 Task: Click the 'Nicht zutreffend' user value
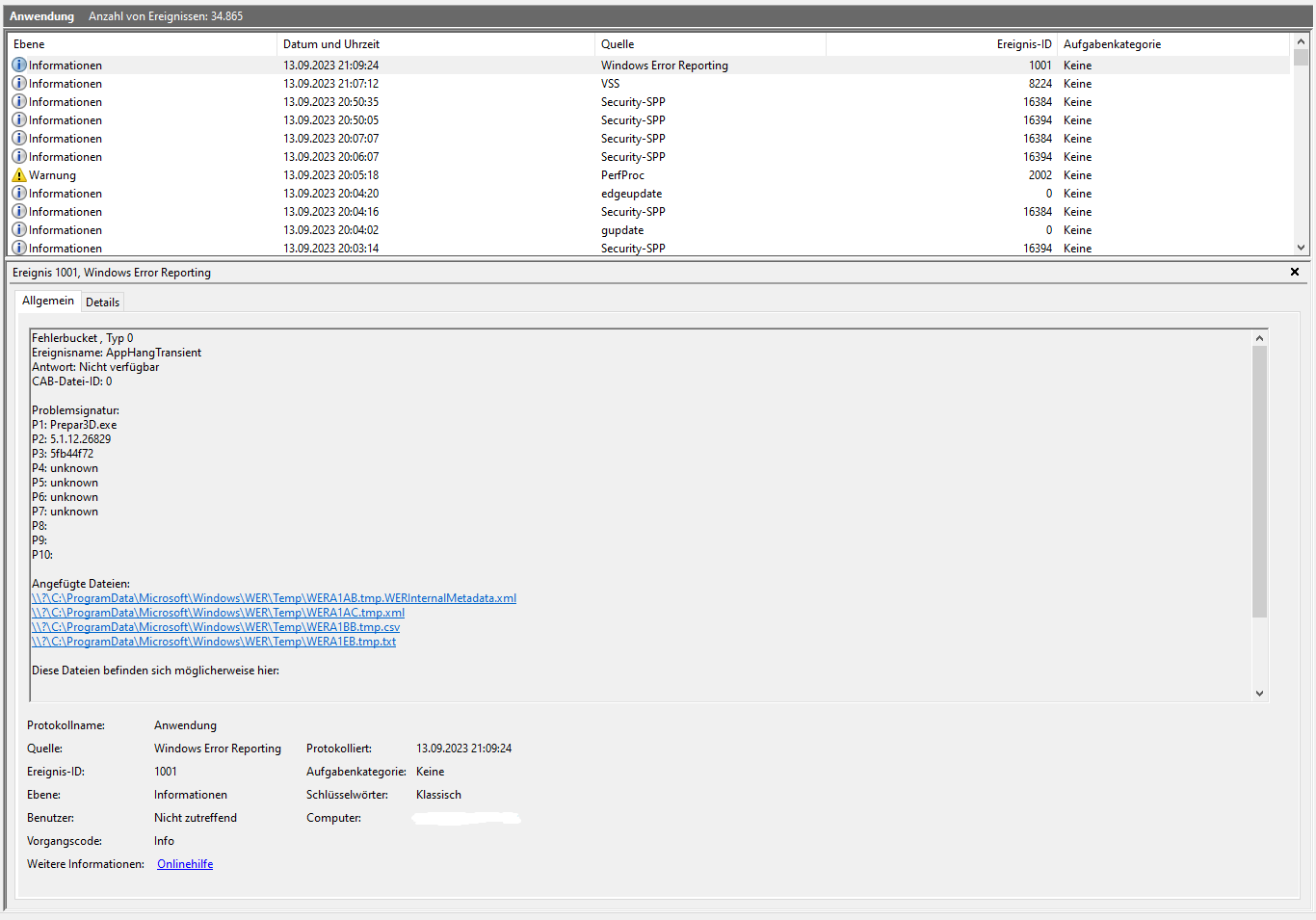tap(196, 818)
